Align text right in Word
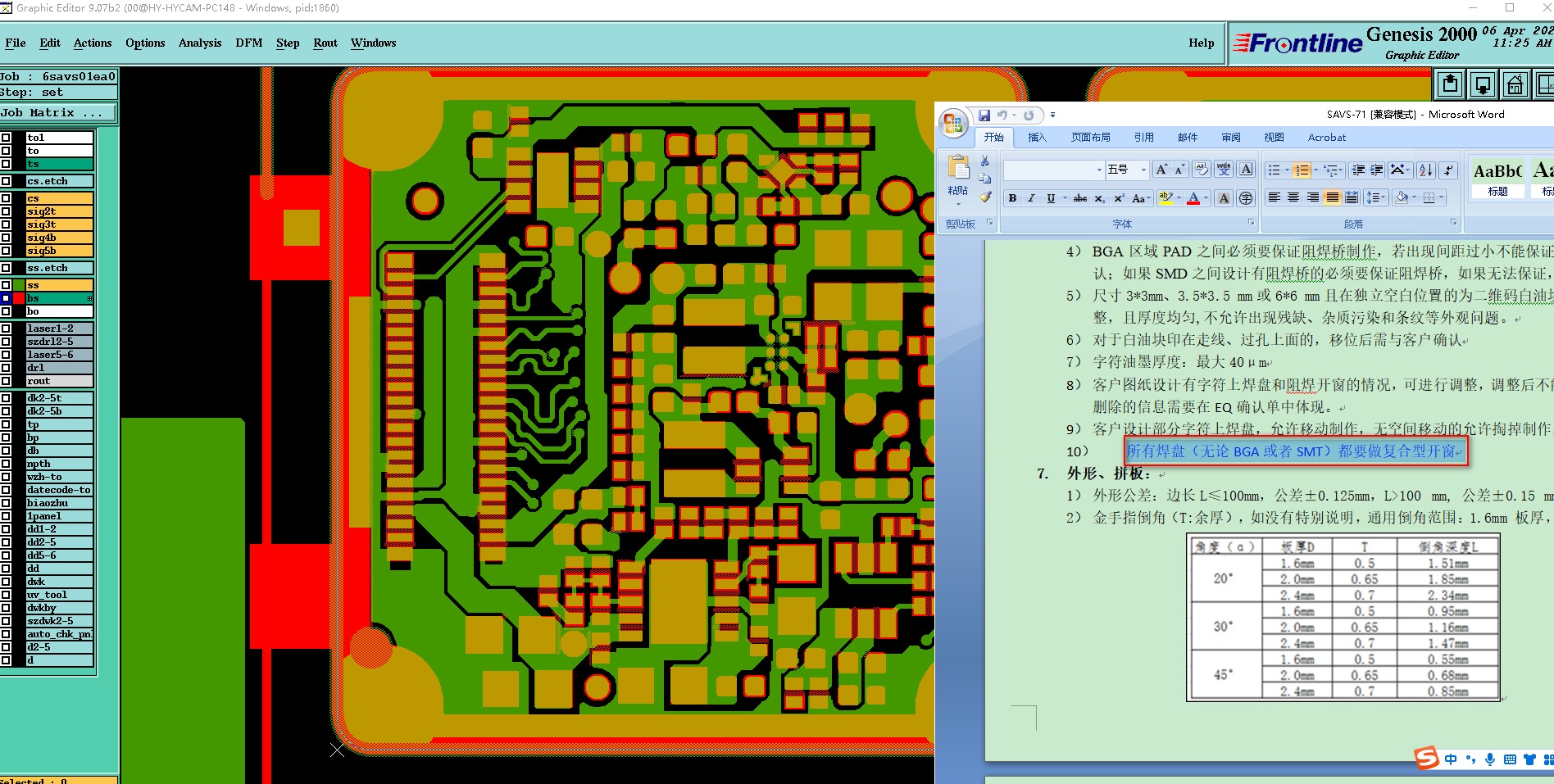 coord(1313,197)
